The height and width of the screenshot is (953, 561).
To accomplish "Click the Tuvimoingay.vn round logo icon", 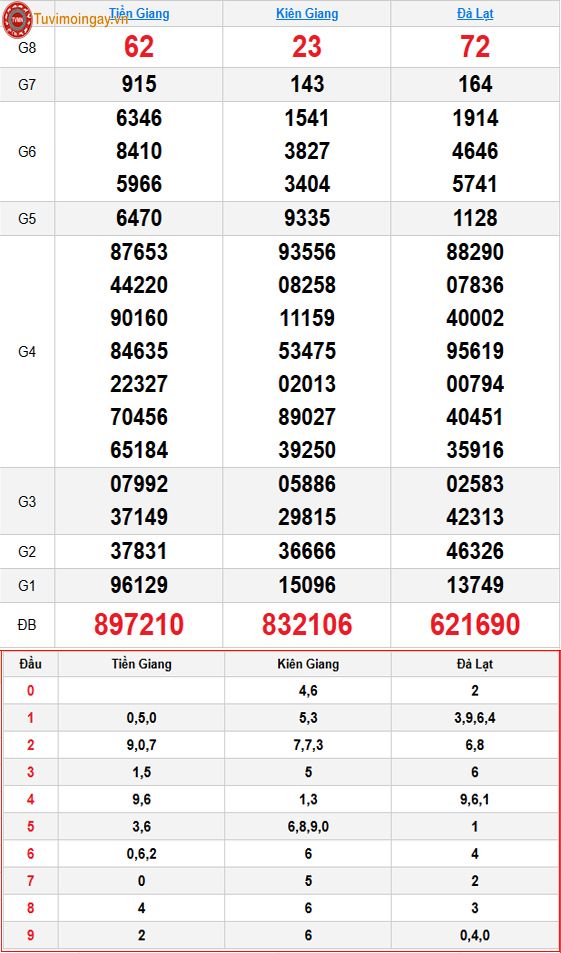I will click(17, 19).
